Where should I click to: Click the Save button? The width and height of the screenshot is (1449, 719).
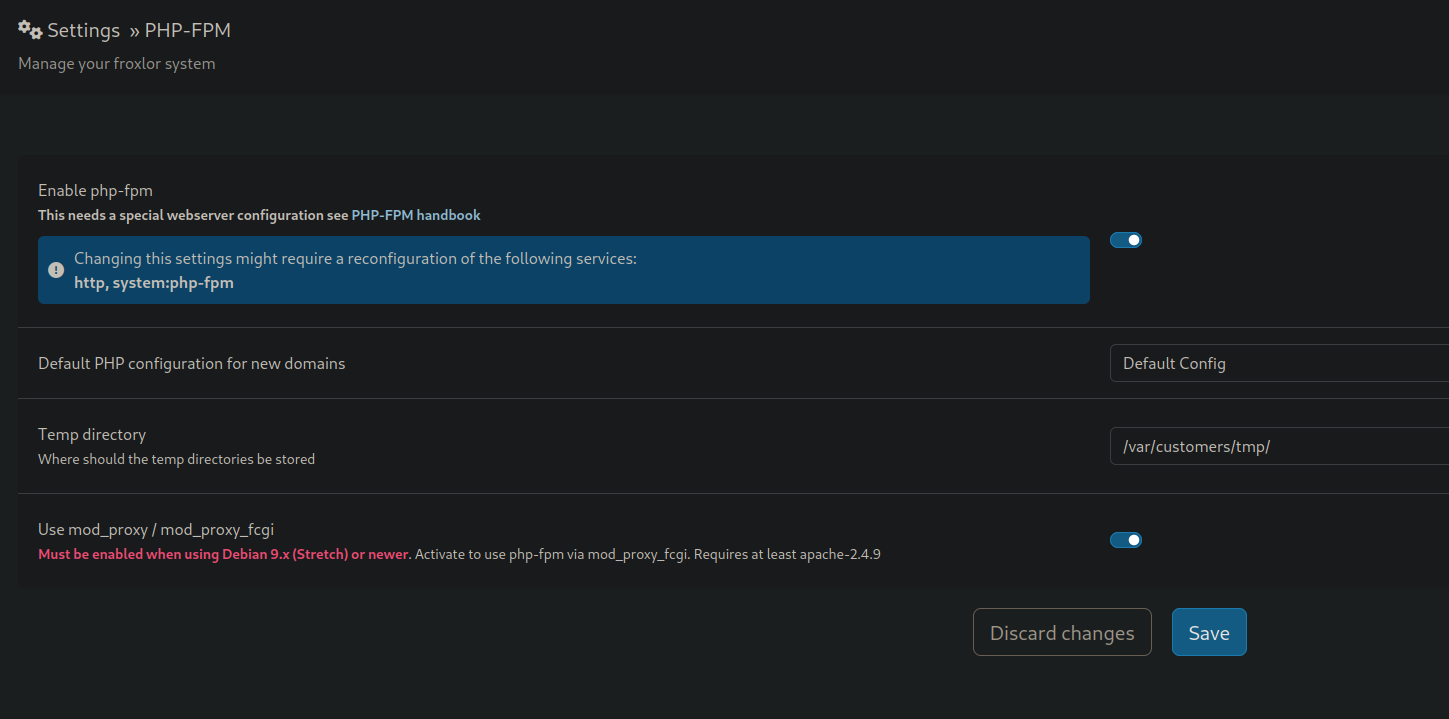[x=1208, y=632]
